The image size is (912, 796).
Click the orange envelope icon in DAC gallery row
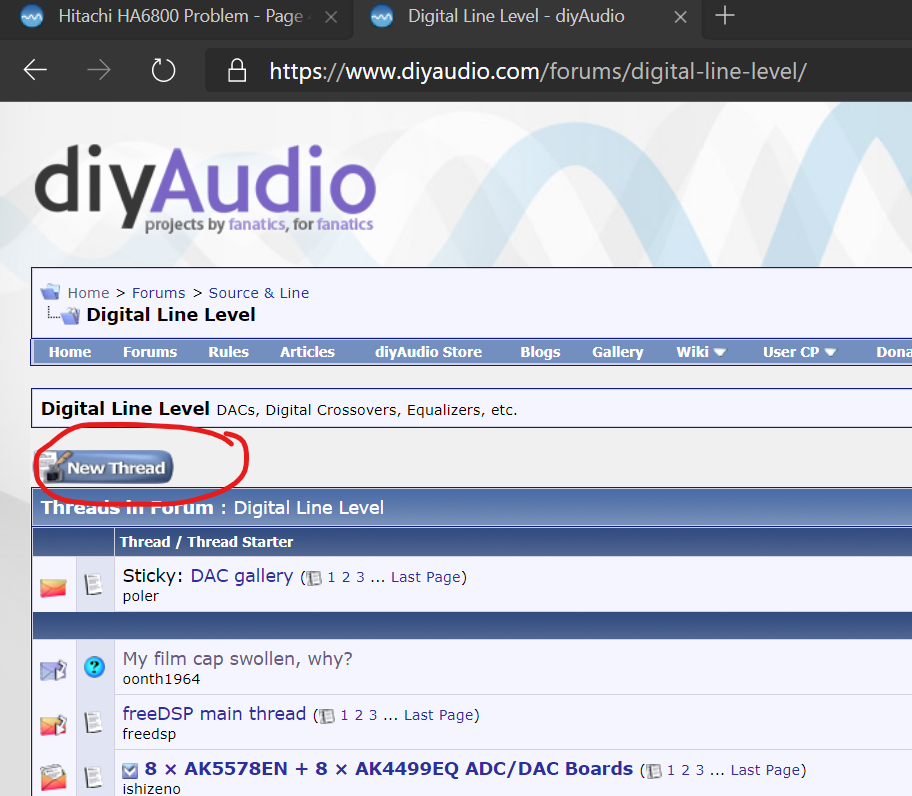click(53, 587)
